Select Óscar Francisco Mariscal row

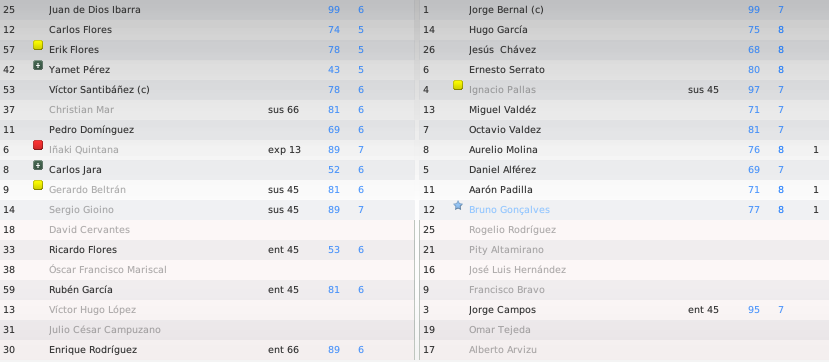(207, 270)
